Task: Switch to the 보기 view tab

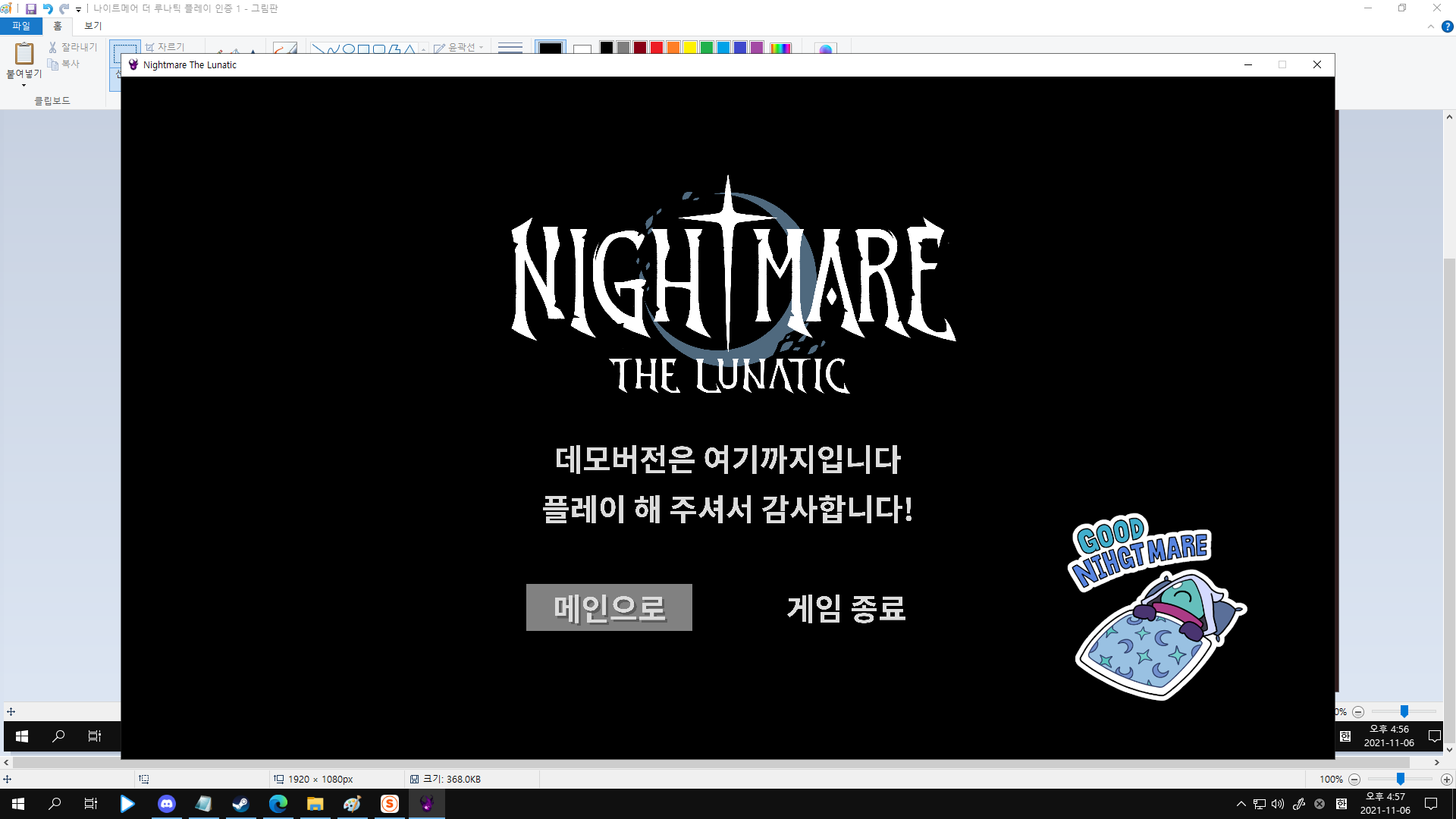Action: pos(93,26)
